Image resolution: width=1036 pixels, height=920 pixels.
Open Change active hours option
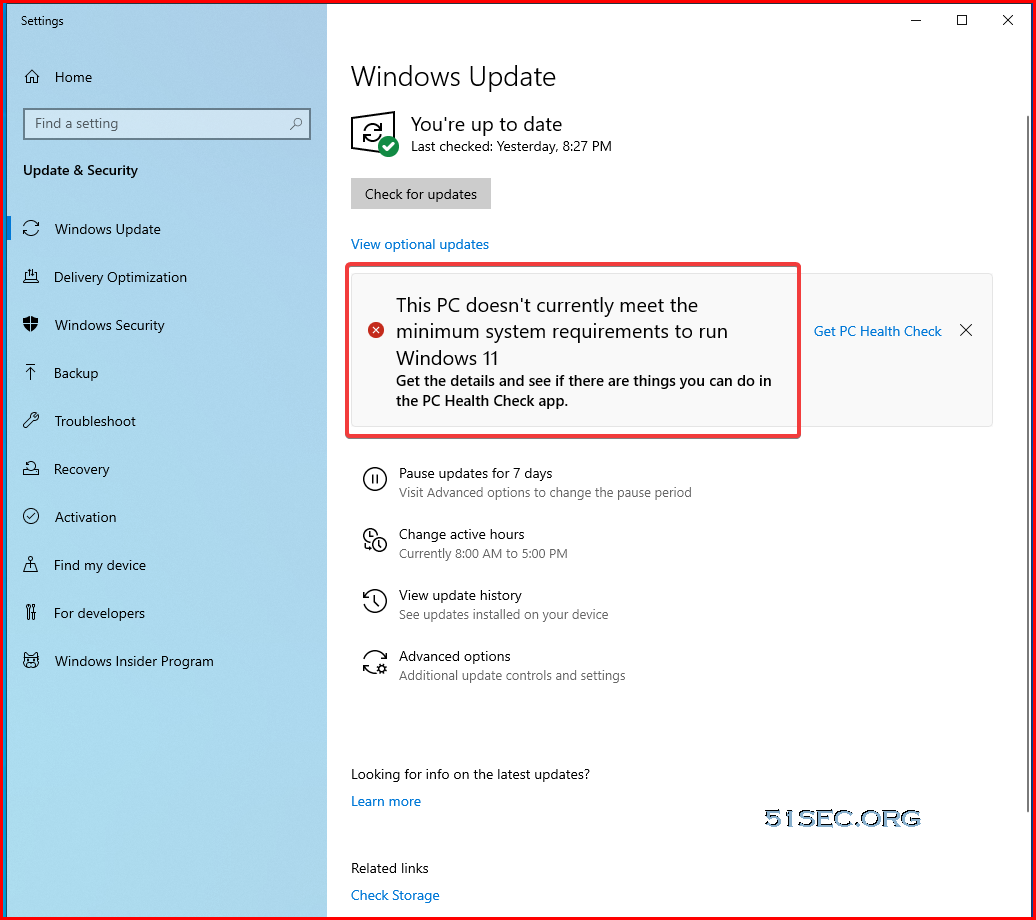pyautogui.click(x=461, y=534)
